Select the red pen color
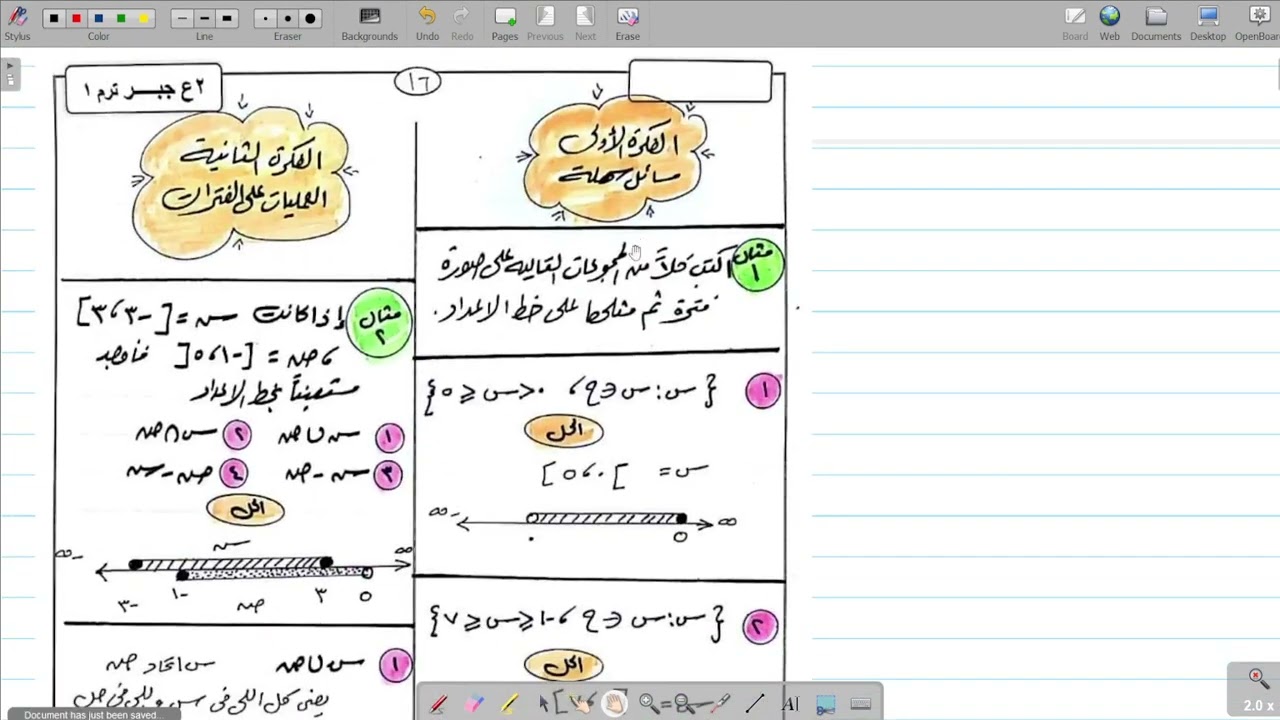This screenshot has height=720, width=1280. pos(76,18)
